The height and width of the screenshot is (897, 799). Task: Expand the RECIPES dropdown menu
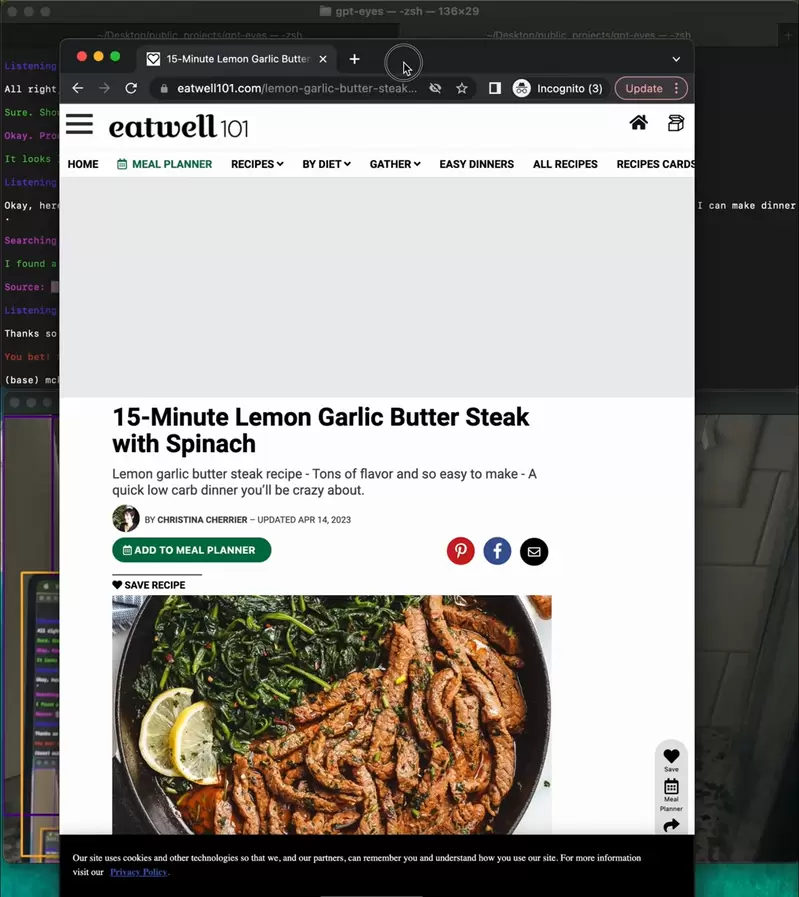coord(257,164)
